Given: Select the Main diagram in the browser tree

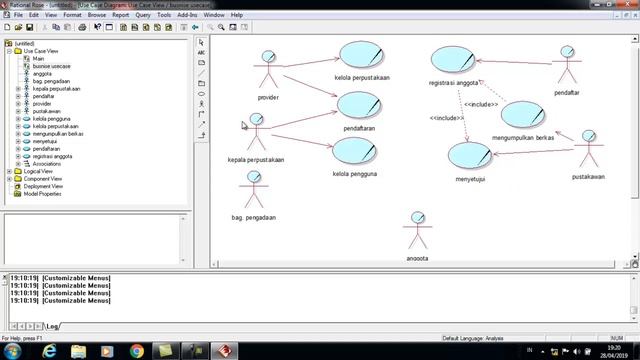Looking at the screenshot, I should (38, 59).
